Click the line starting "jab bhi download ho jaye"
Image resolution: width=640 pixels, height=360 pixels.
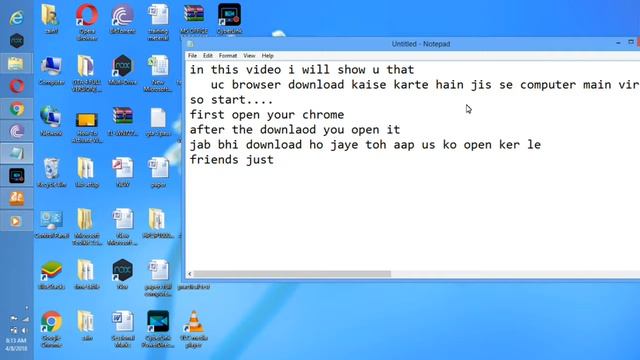click(365, 145)
